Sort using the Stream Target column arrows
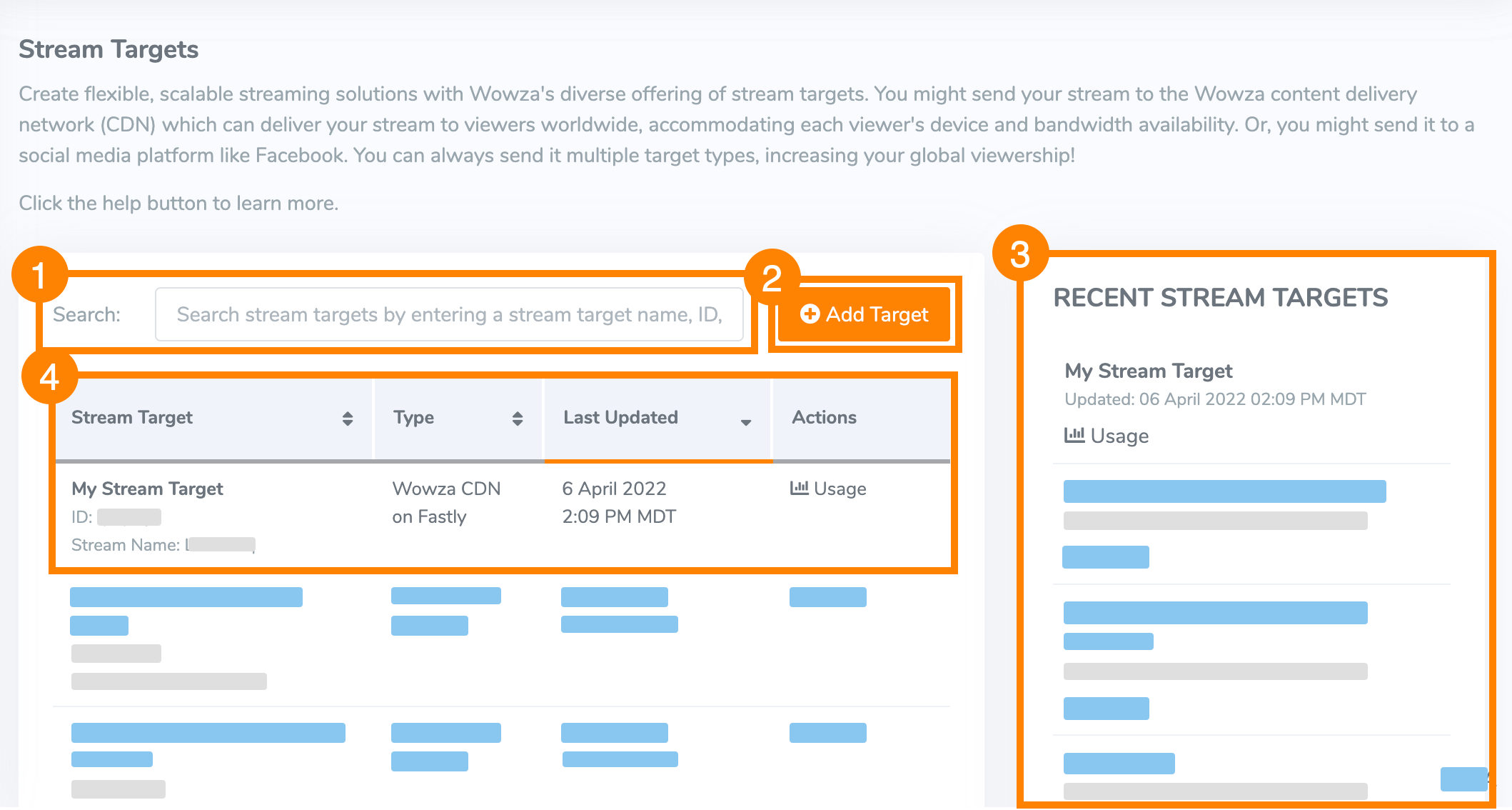1512x810 pixels. [348, 419]
